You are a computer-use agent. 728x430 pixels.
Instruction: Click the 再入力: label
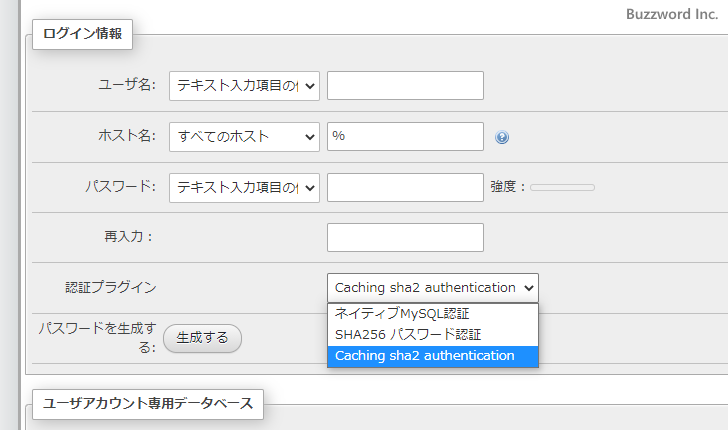(128, 237)
